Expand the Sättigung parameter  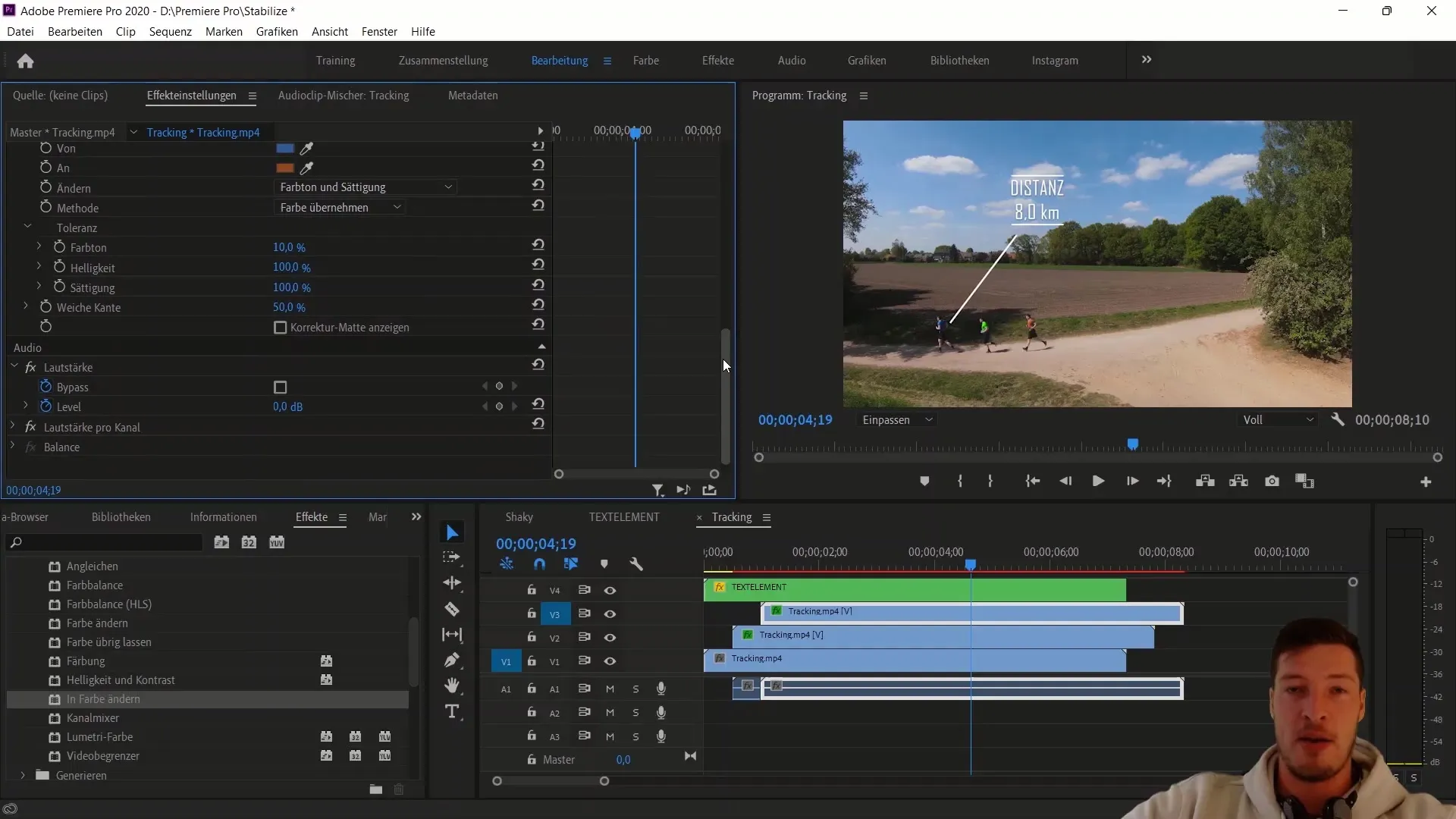(39, 286)
